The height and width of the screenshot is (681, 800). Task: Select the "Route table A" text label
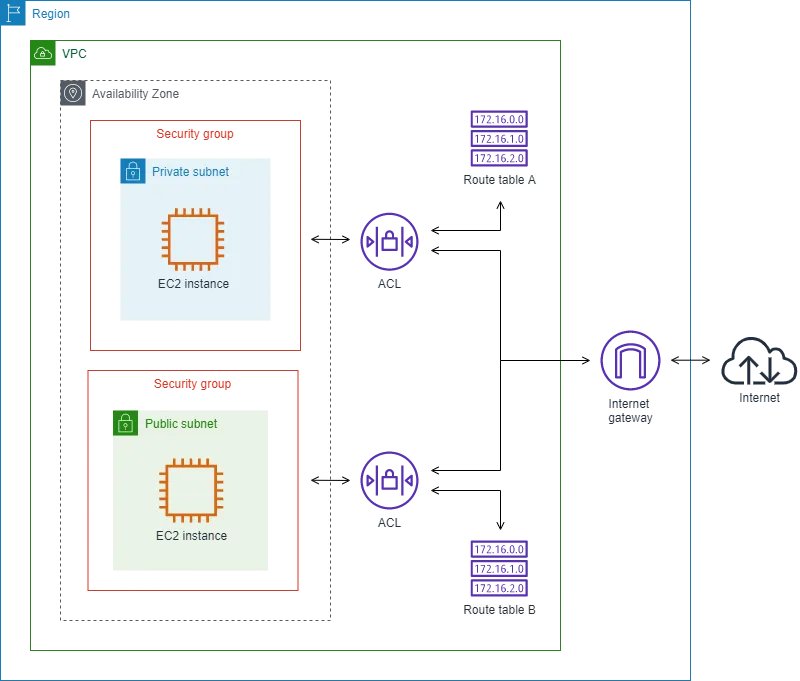click(498, 181)
